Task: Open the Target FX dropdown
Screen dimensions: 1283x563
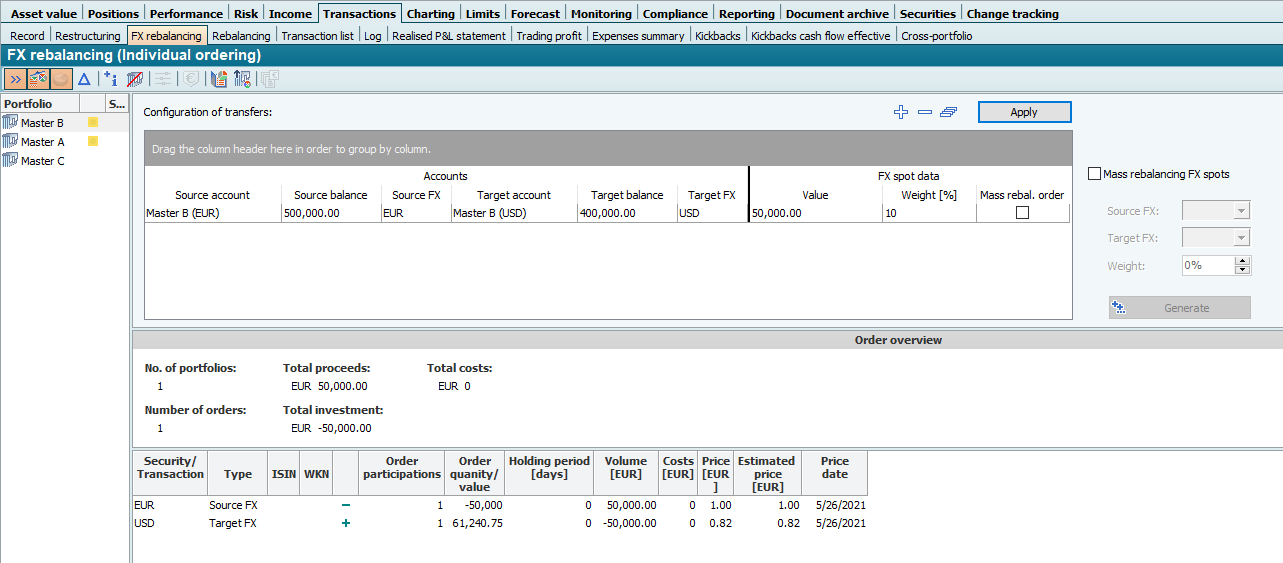Action: click(1241, 238)
